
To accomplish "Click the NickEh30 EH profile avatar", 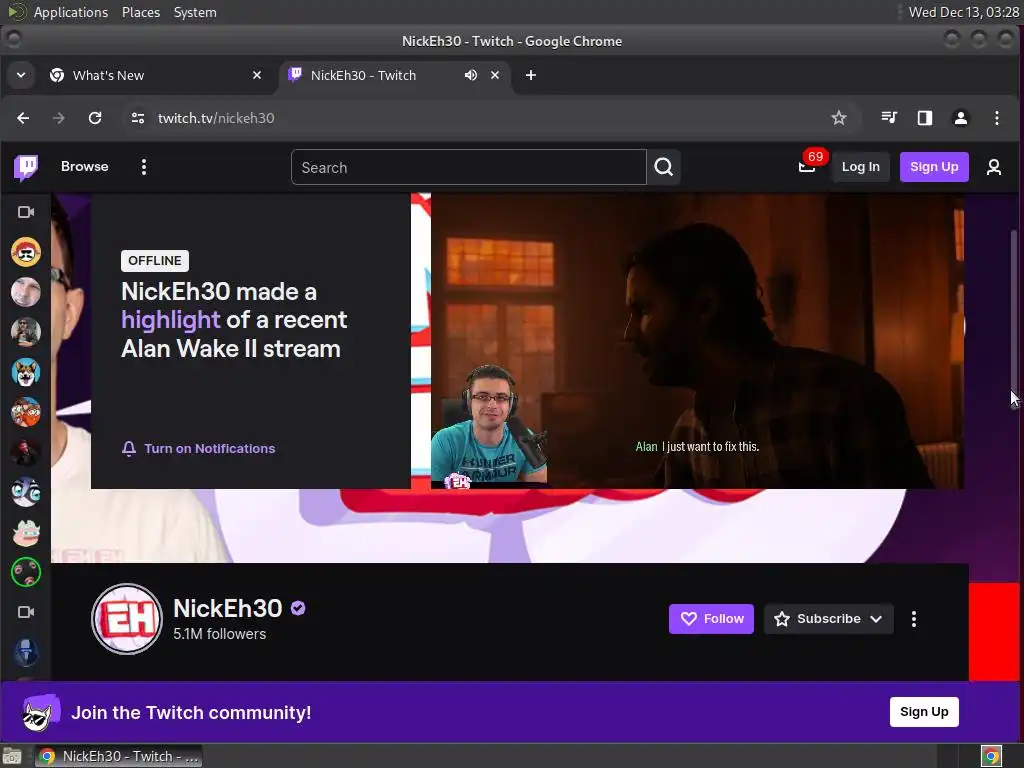I will (127, 618).
